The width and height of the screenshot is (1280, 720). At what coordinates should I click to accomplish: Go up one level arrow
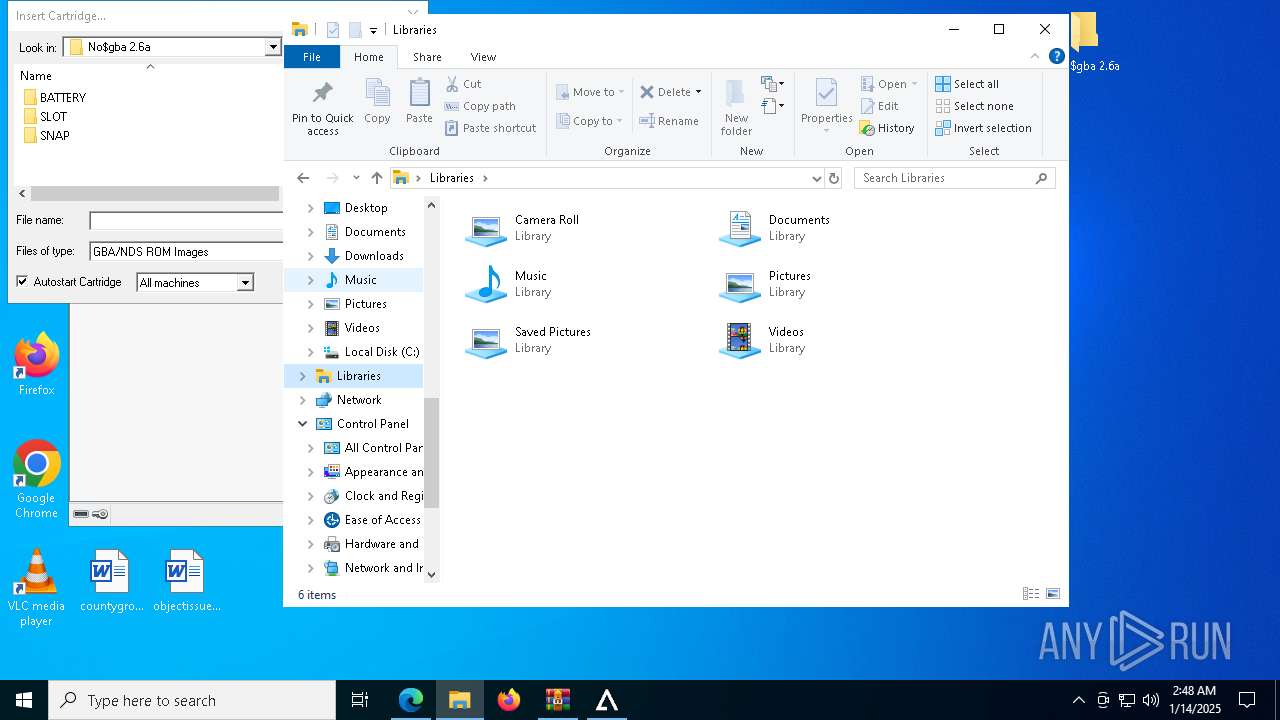point(377,178)
